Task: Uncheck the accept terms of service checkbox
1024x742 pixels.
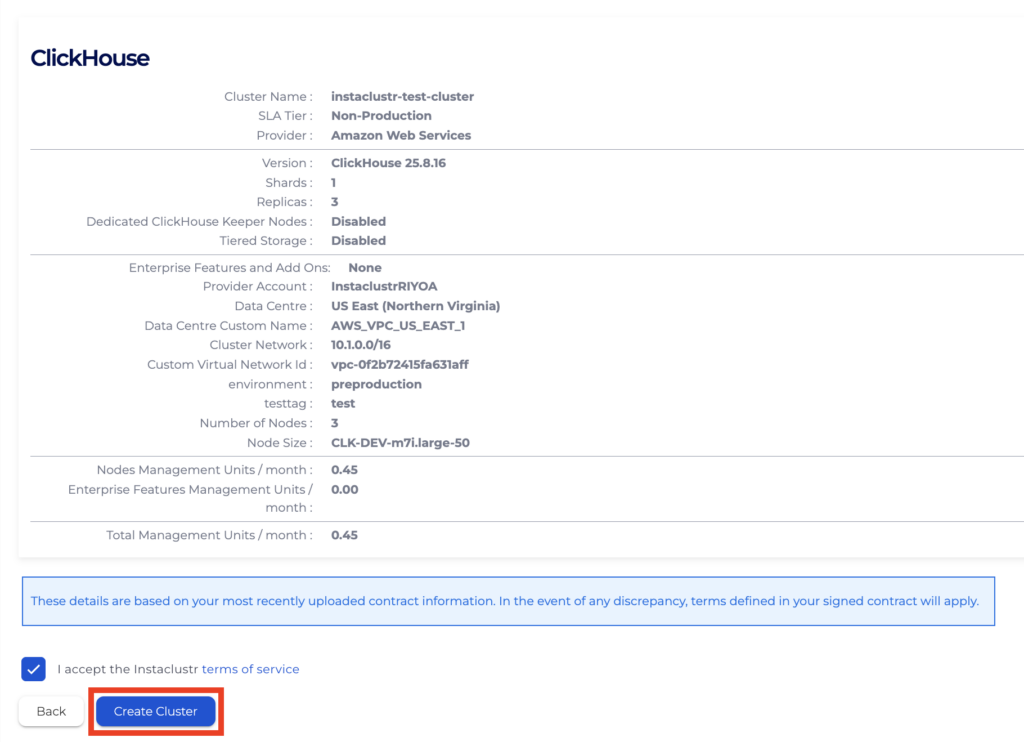Action: [x=33, y=669]
